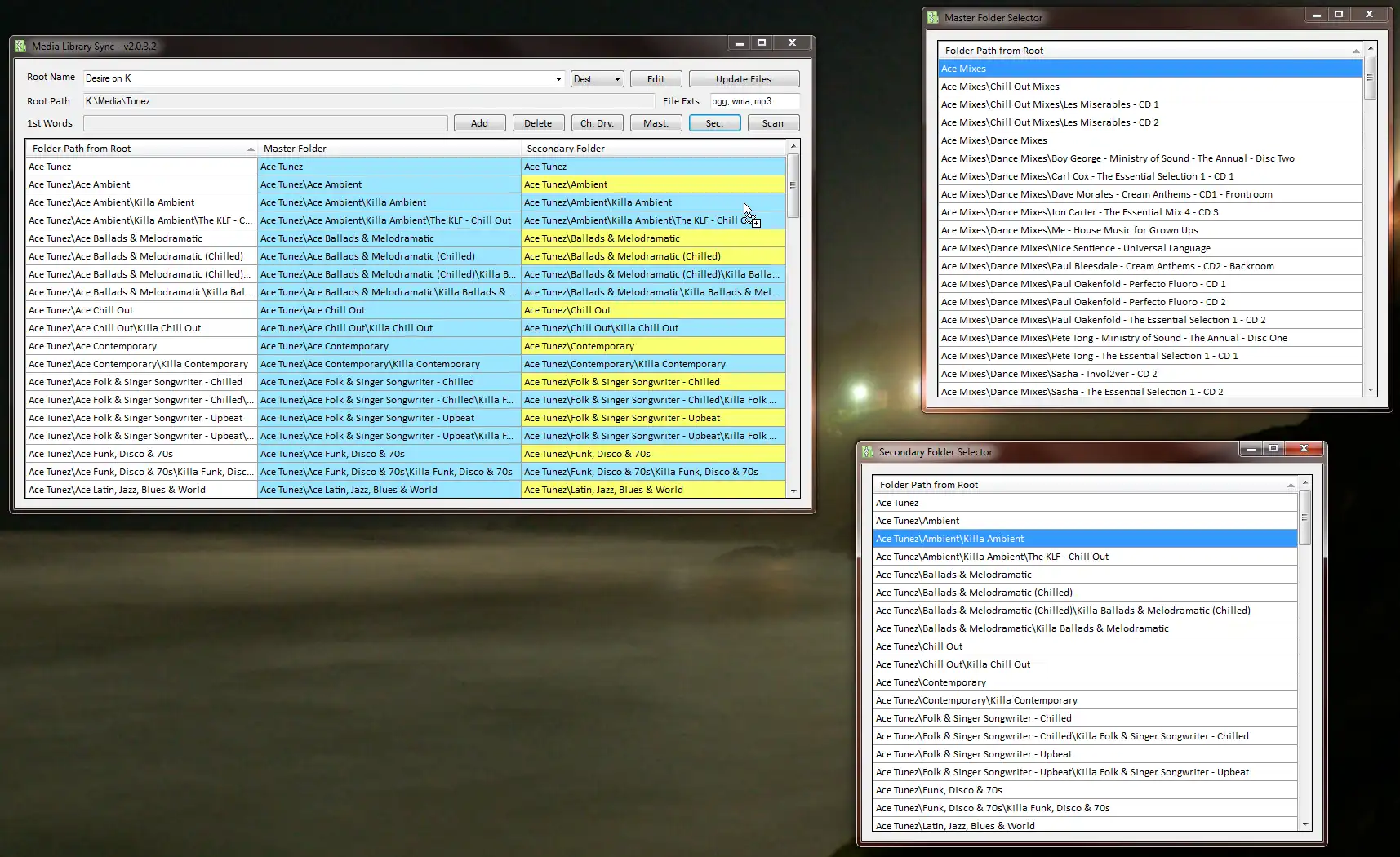Select yellow Secondary cell Ace Tunez\Chill Out

(x=653, y=310)
